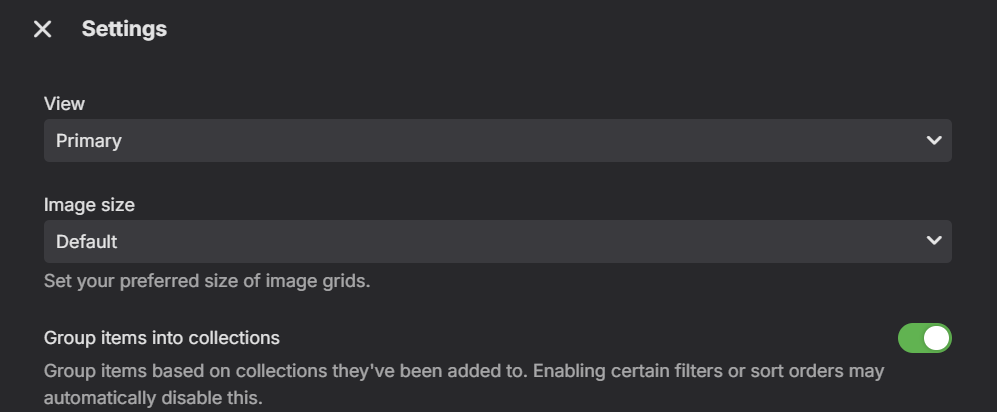997x412 pixels.
Task: Click the 'Default' value in Image size
Action: 87,241
